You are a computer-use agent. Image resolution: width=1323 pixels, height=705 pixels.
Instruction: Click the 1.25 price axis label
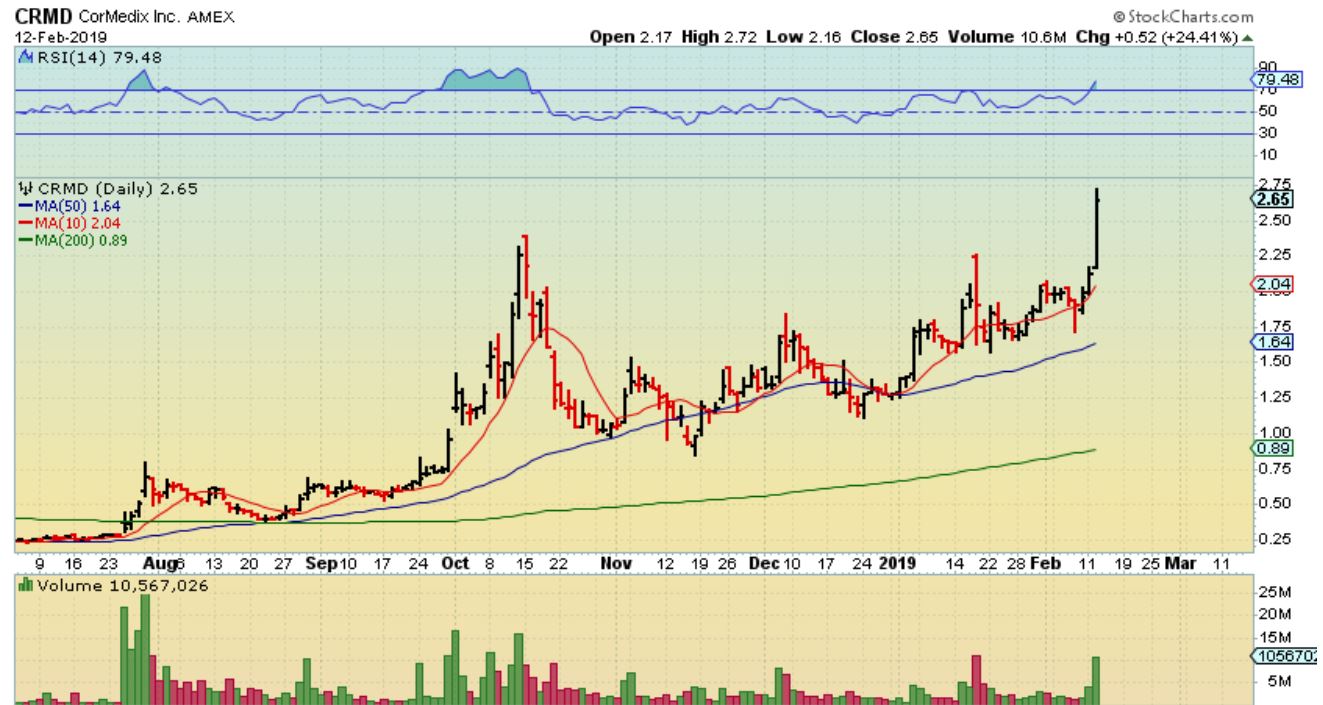(1274, 397)
